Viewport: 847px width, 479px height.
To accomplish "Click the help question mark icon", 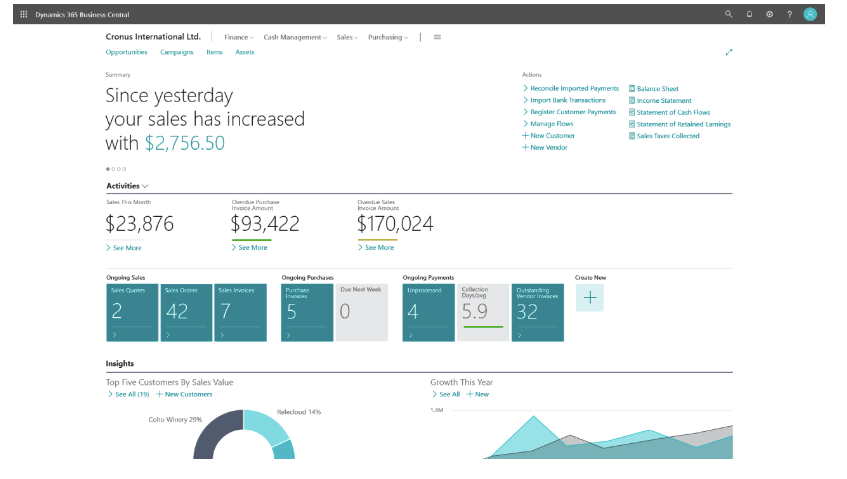I will (x=789, y=15).
